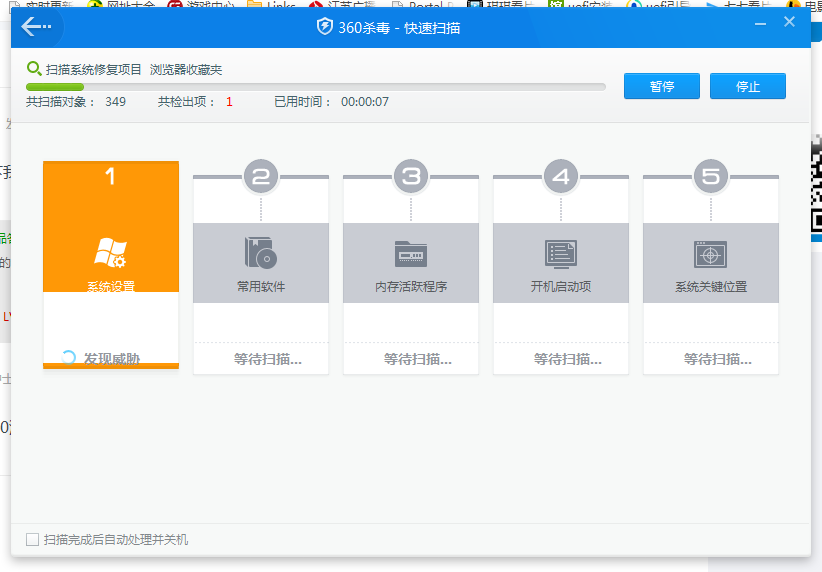Click the memory folder icon for 内存活跃程序
The width and height of the screenshot is (822, 572).
coord(411,254)
